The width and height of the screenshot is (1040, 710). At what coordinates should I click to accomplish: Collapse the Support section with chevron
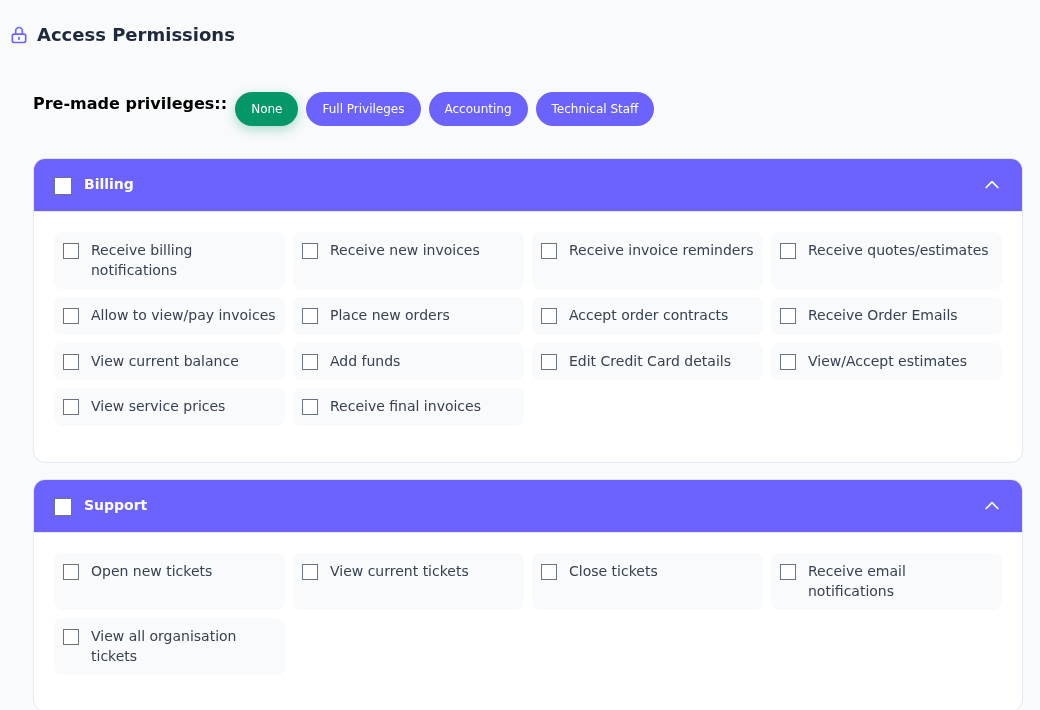coord(992,506)
